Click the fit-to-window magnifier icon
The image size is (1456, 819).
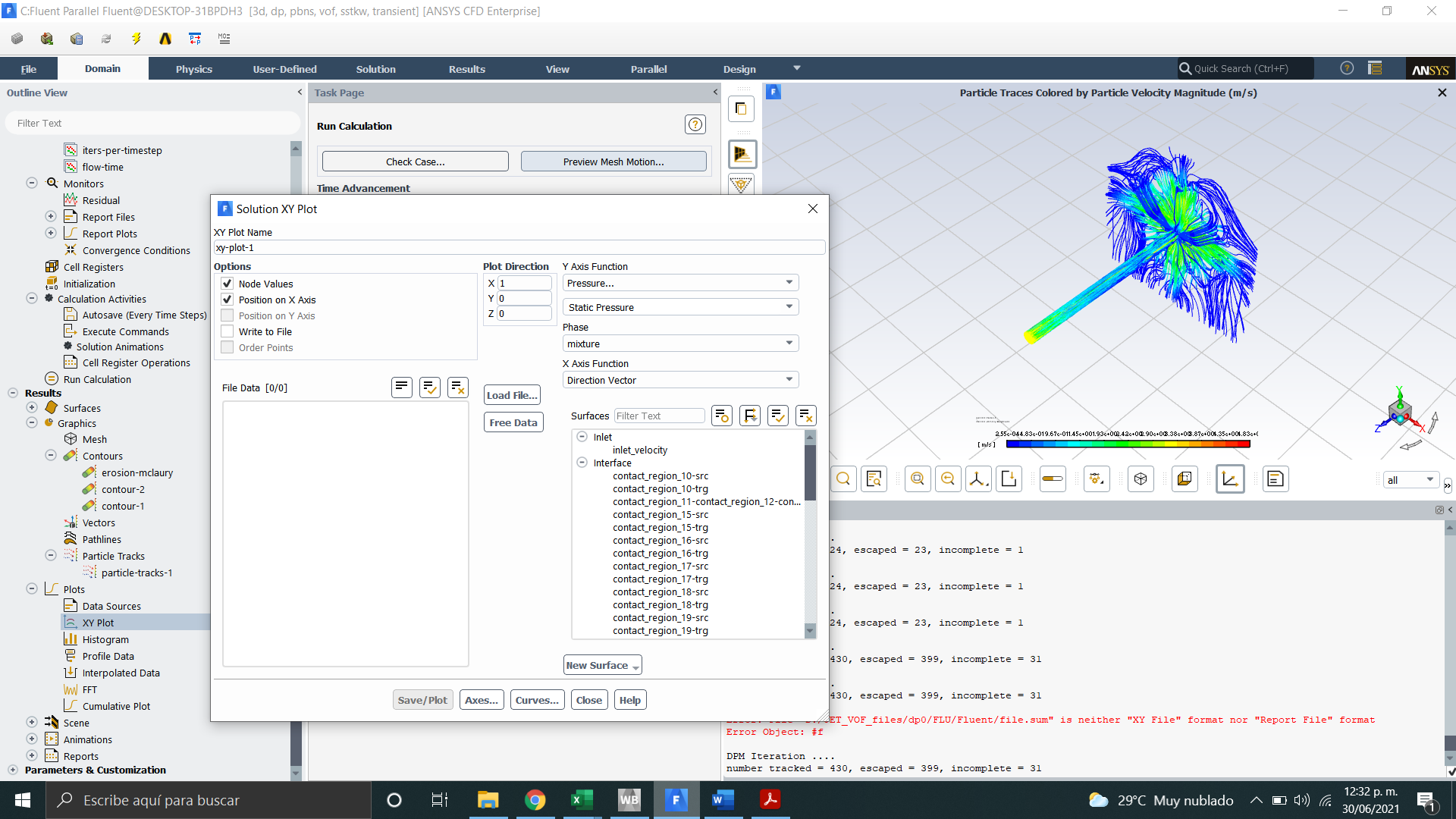918,479
